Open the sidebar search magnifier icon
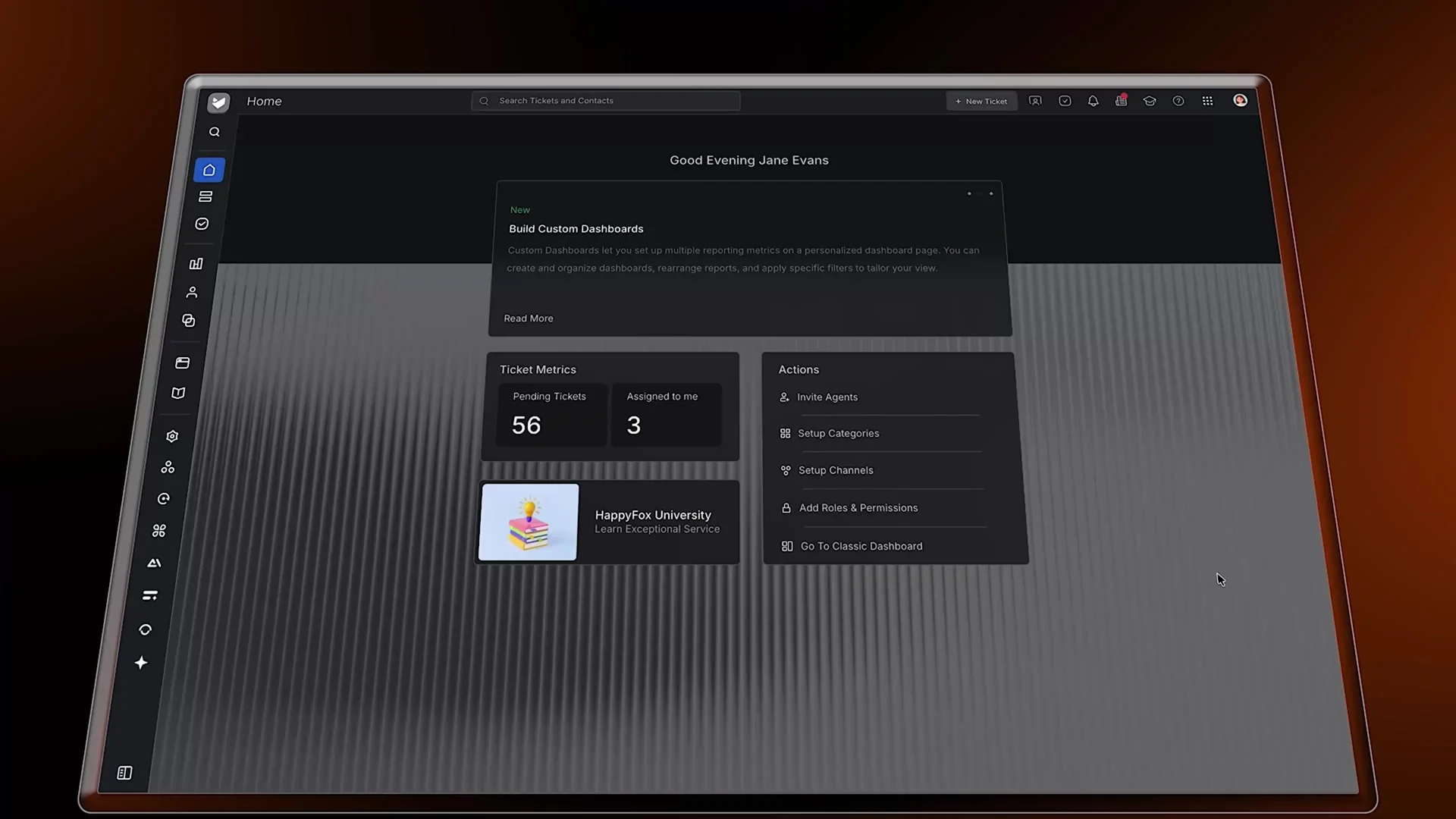The image size is (1456, 819). click(215, 132)
